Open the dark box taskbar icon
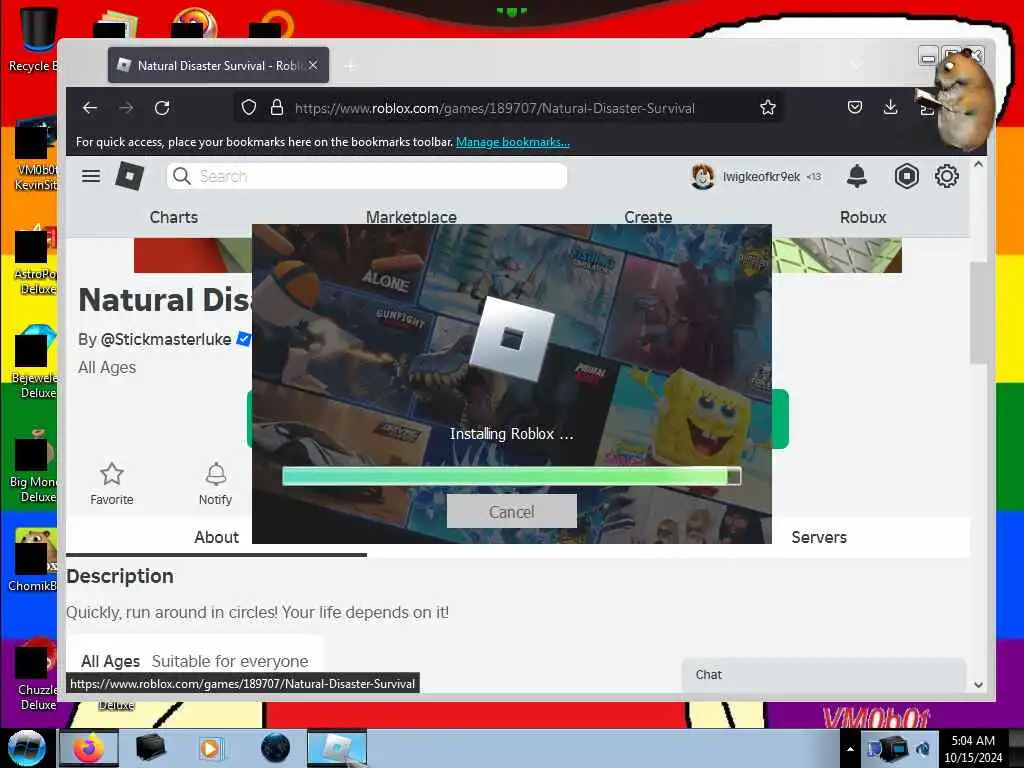This screenshot has height=768, width=1024. [x=150, y=748]
